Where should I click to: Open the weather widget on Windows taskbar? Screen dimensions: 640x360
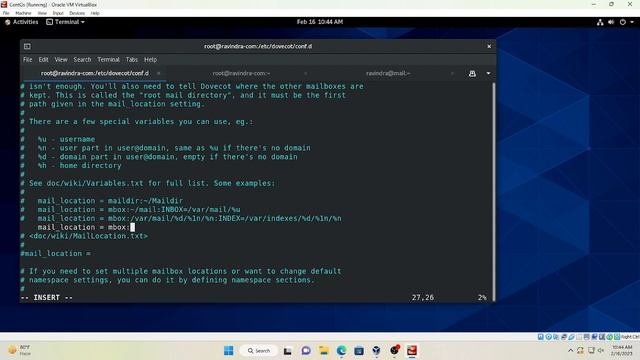coord(20,350)
